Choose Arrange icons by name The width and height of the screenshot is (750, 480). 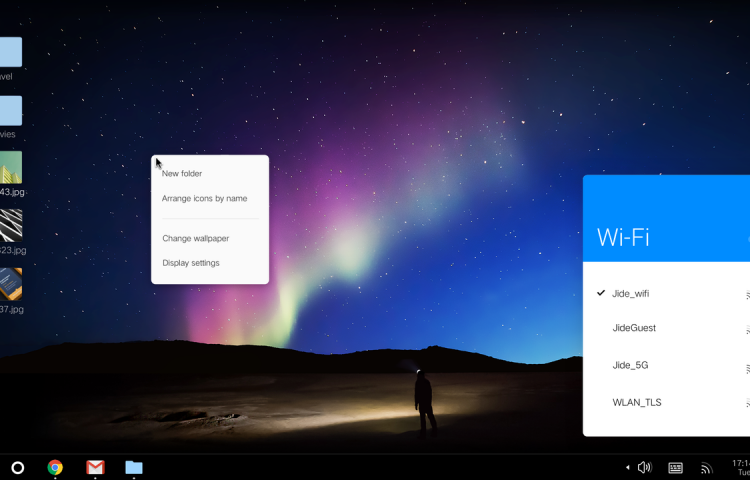[205, 198]
